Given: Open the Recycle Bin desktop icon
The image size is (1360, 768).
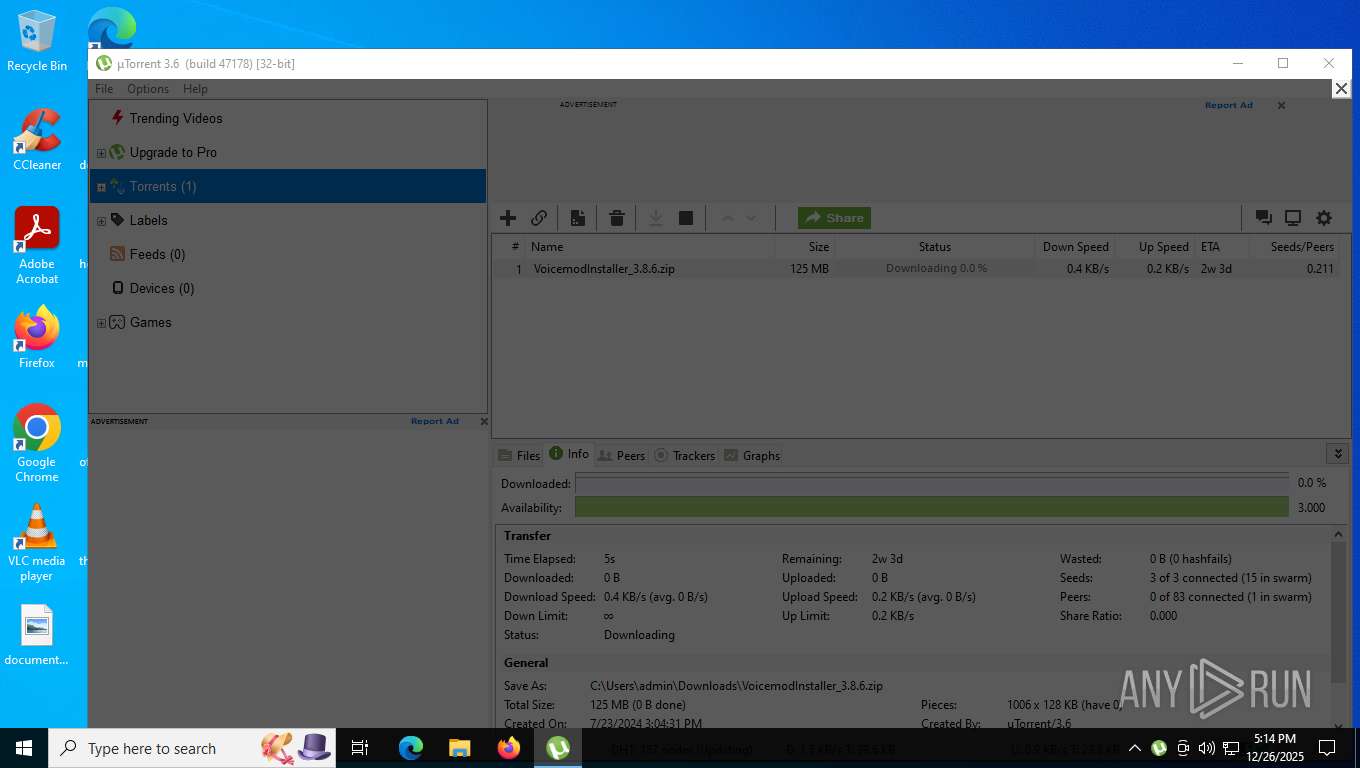Looking at the screenshot, I should click(x=37, y=41).
